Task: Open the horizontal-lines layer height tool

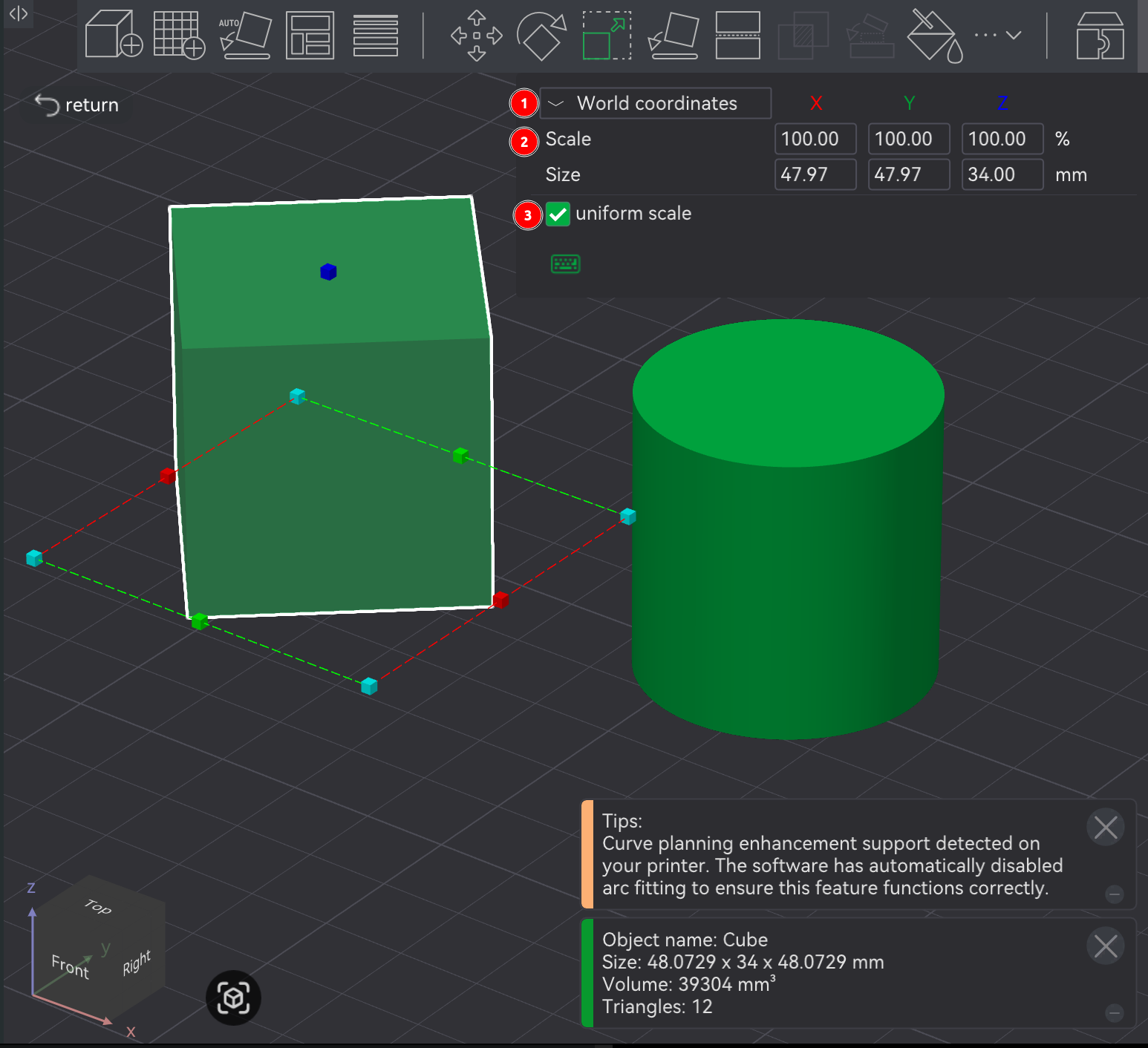Action: [376, 35]
